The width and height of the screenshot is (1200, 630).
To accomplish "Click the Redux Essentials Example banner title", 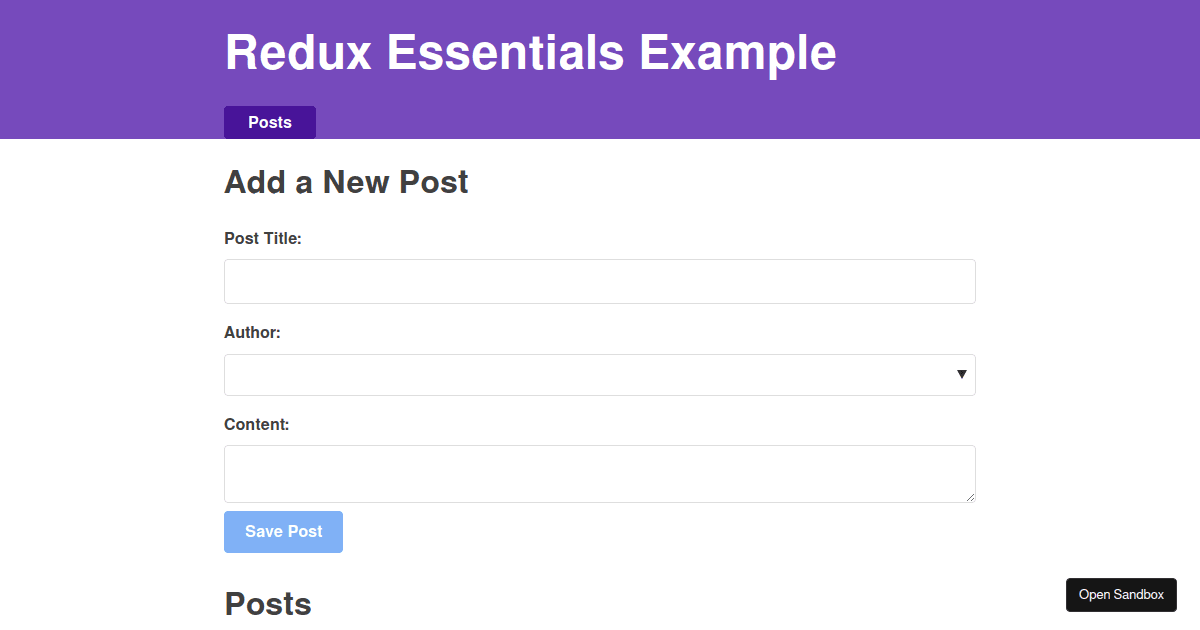I will pos(530,52).
